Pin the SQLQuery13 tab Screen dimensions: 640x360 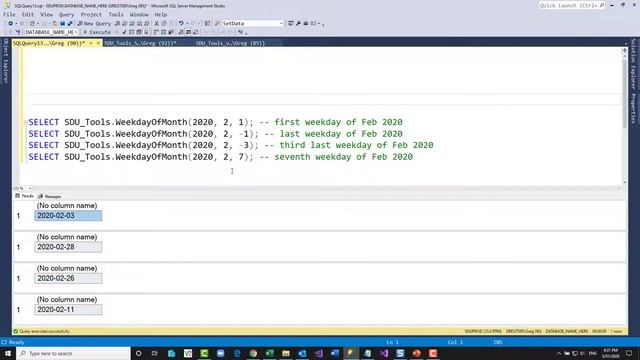(x=91, y=43)
